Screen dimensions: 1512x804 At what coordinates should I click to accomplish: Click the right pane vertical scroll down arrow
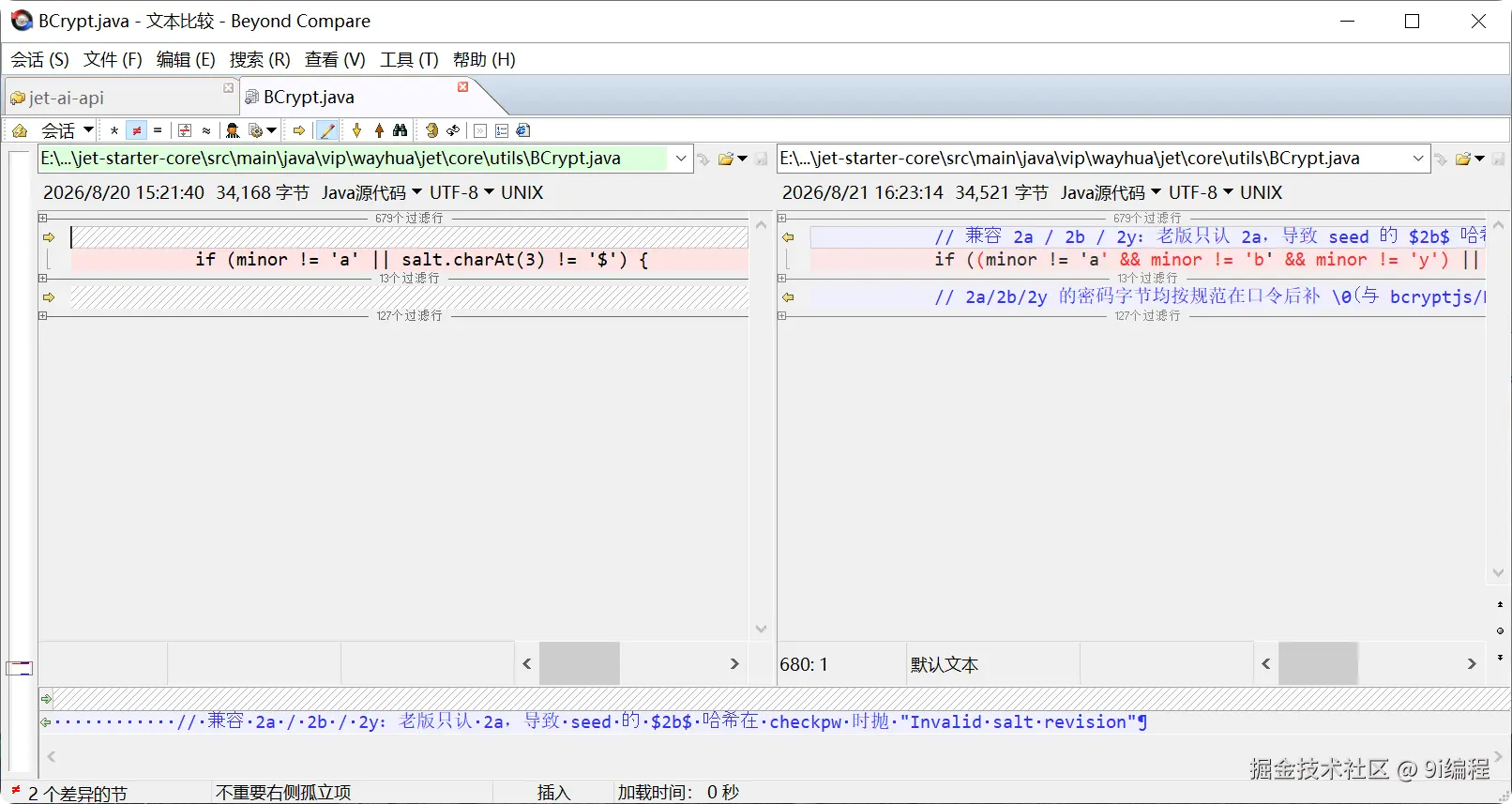1498,573
